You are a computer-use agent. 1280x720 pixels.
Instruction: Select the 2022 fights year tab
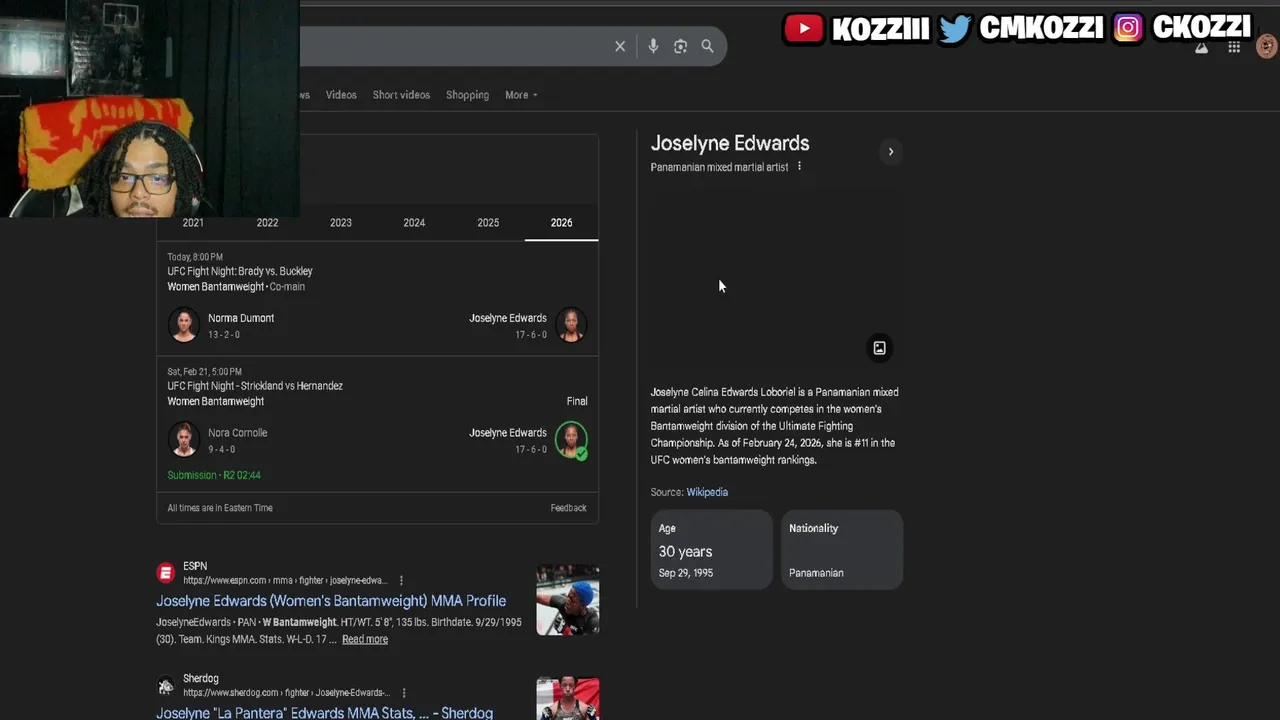(267, 223)
